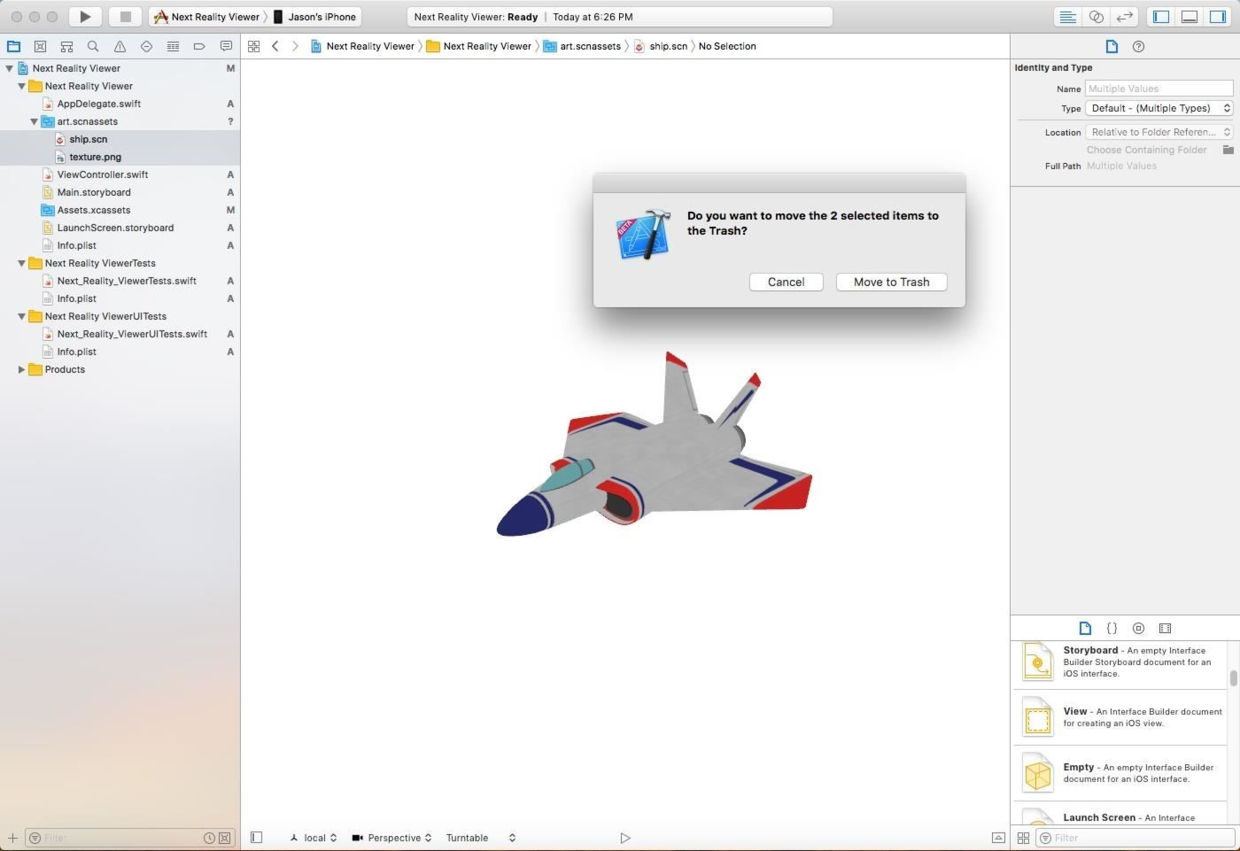Switch to the Assistant editor

pyautogui.click(x=1094, y=16)
